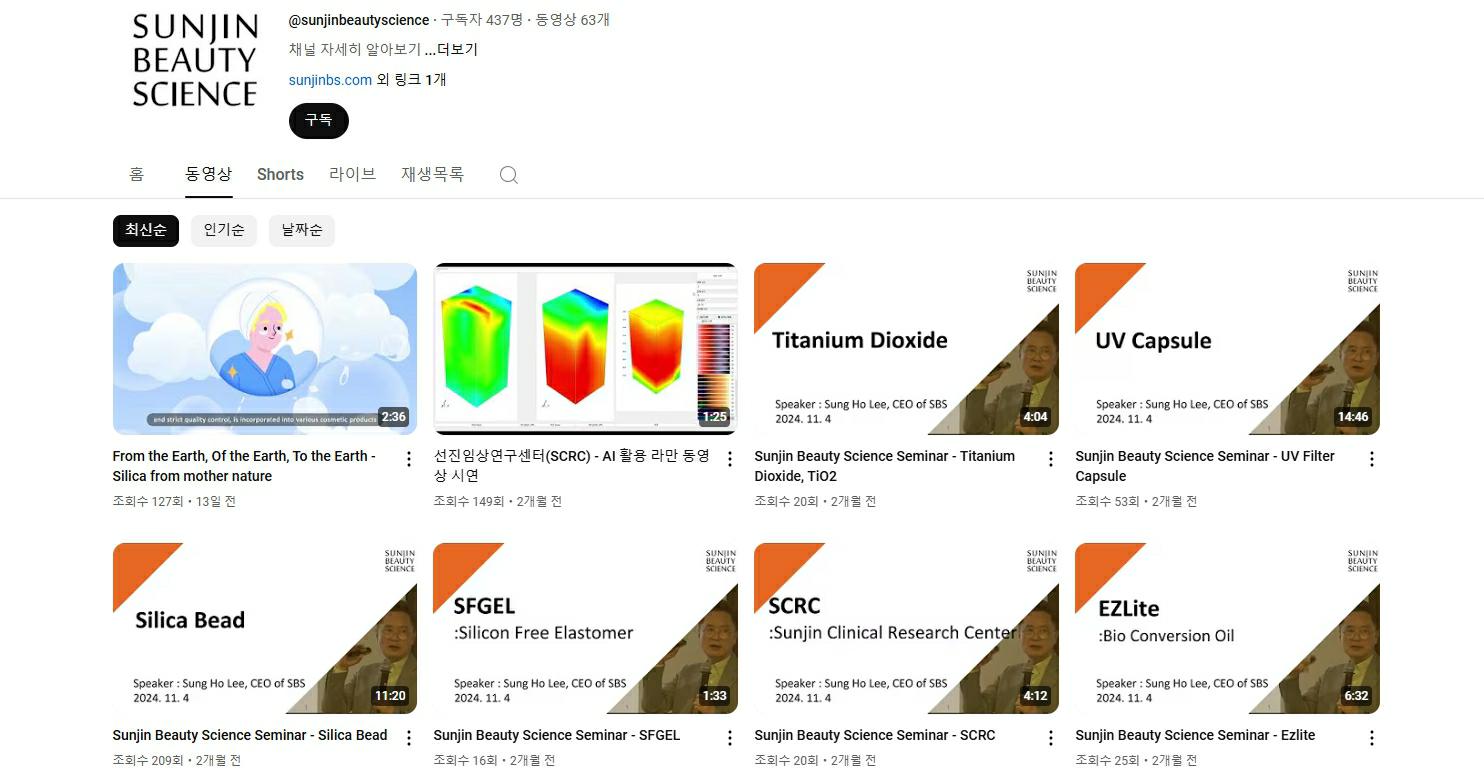Sort videos by 최신순 chip
The width and height of the screenshot is (1484, 782).
pos(146,231)
